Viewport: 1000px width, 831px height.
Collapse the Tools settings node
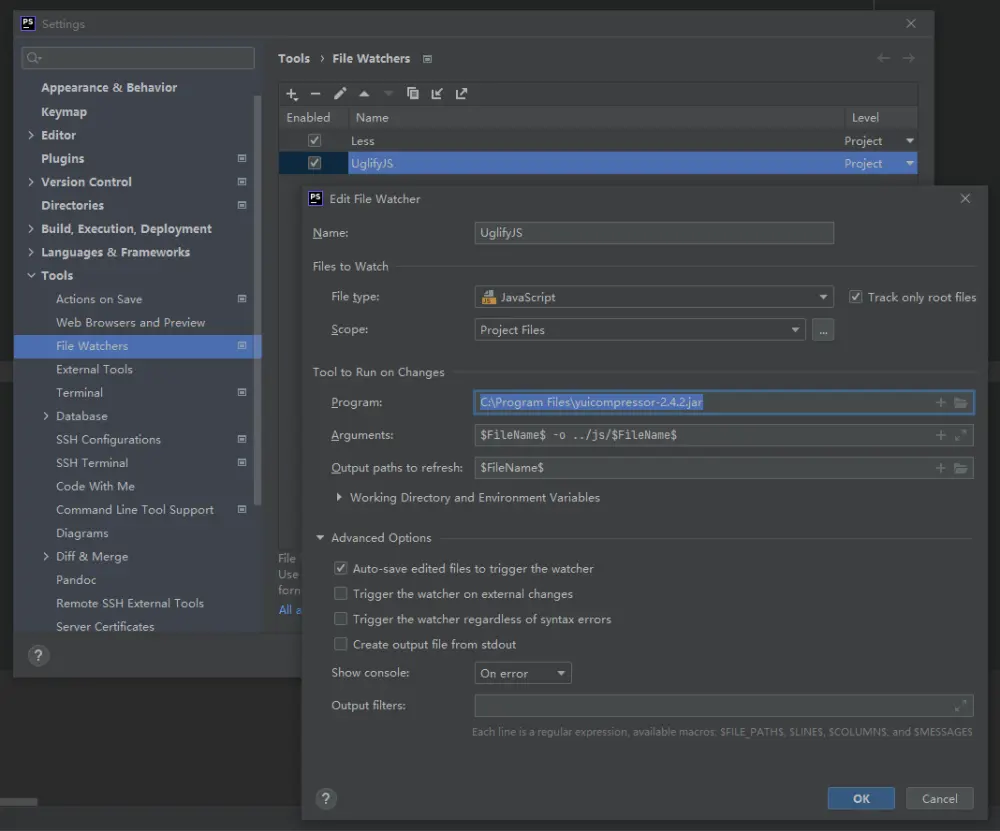31,276
